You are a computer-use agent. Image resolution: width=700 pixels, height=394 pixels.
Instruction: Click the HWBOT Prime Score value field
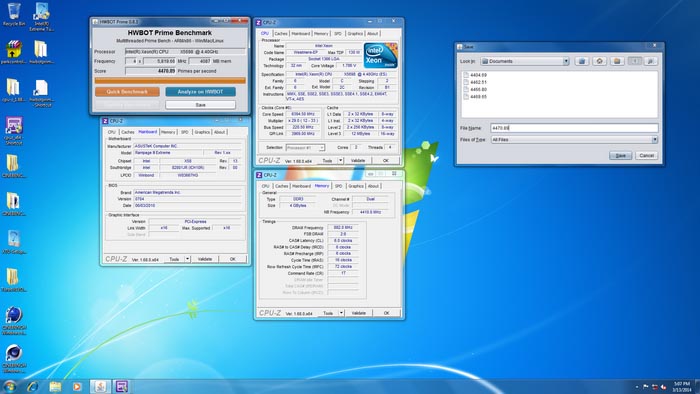[x=151, y=71]
